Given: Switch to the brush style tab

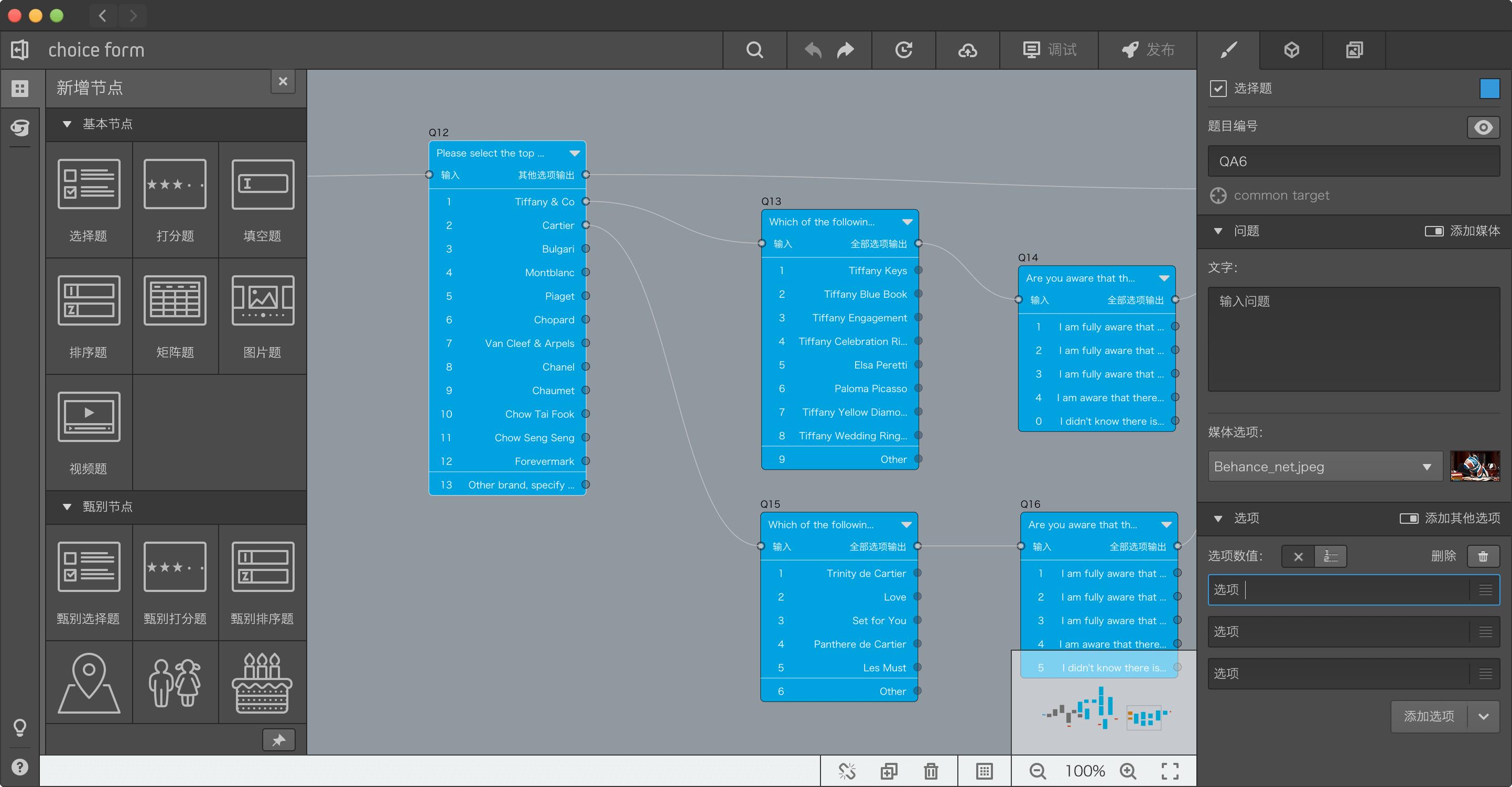Looking at the screenshot, I should coord(1228,50).
